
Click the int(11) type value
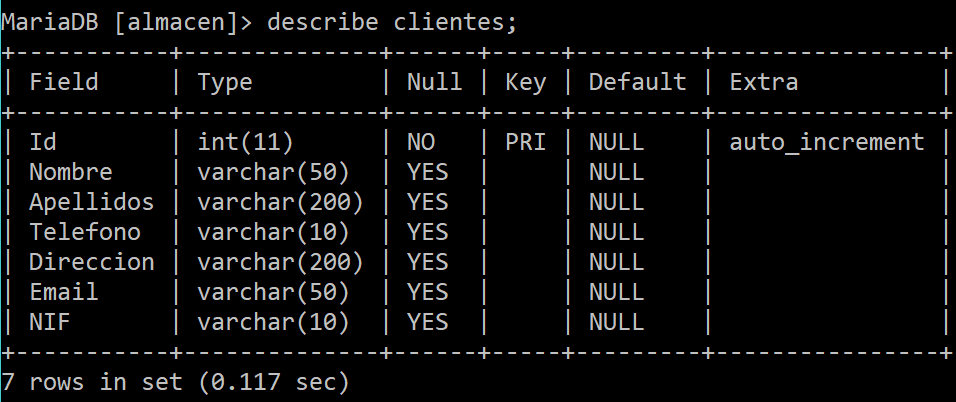pyautogui.click(x=245, y=143)
